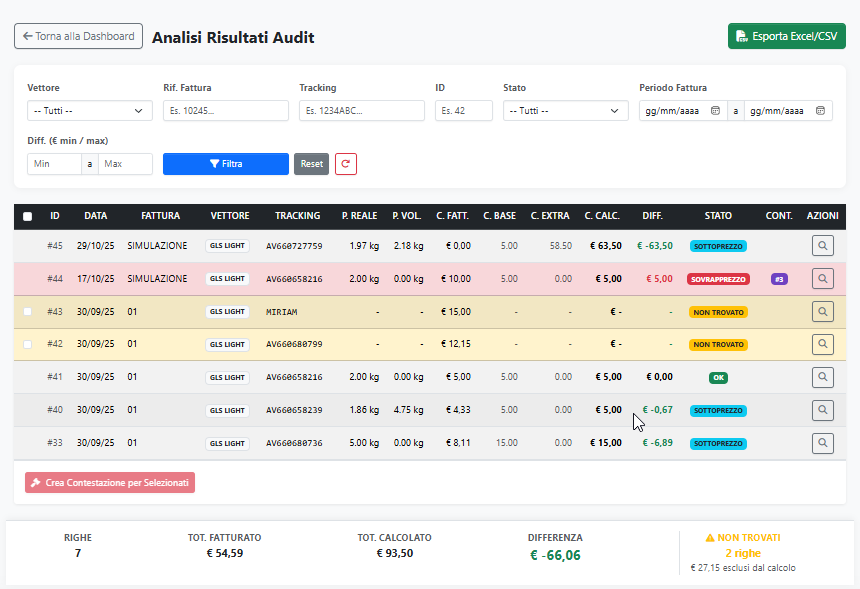The width and height of the screenshot is (860, 589).
Task: Check the checkbox for row #43
Action: click(28, 312)
